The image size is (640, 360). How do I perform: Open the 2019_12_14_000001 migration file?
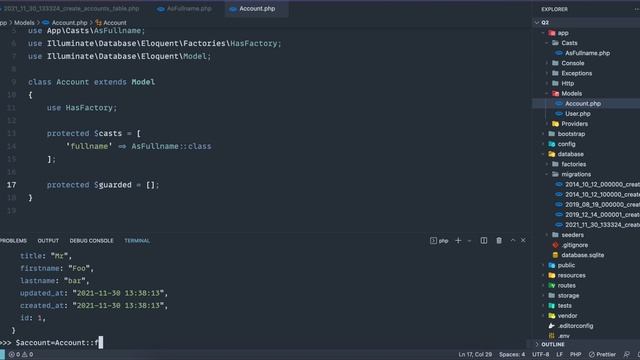[602, 215]
